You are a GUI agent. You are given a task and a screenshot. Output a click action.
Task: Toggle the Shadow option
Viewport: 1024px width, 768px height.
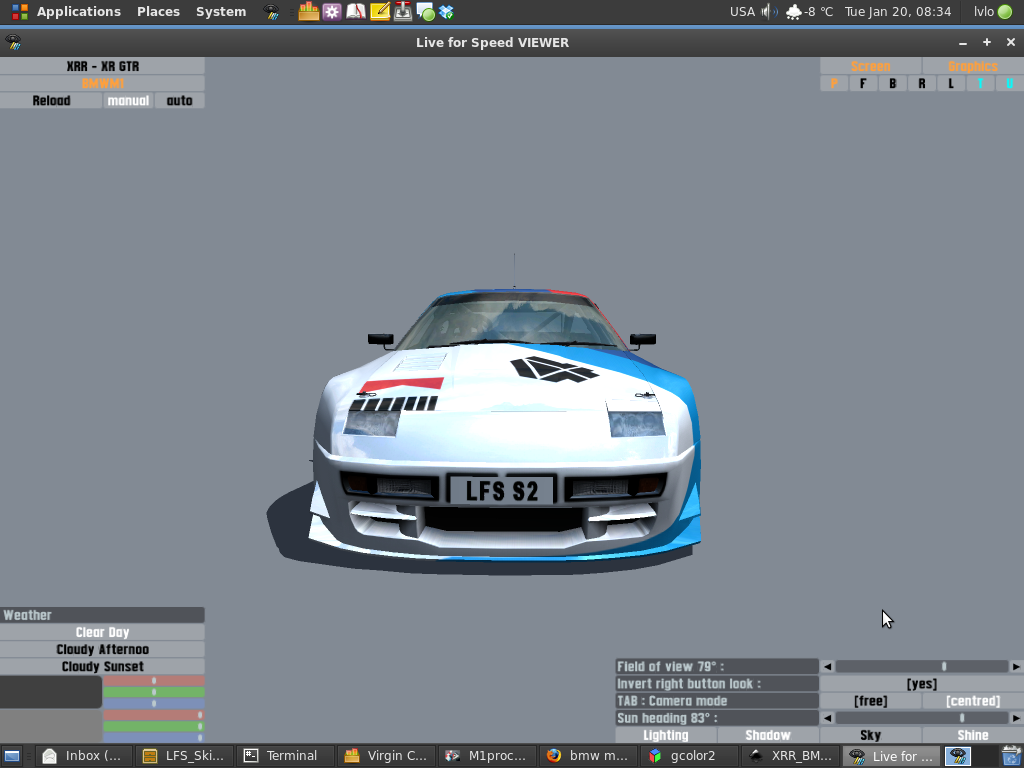(x=768, y=735)
